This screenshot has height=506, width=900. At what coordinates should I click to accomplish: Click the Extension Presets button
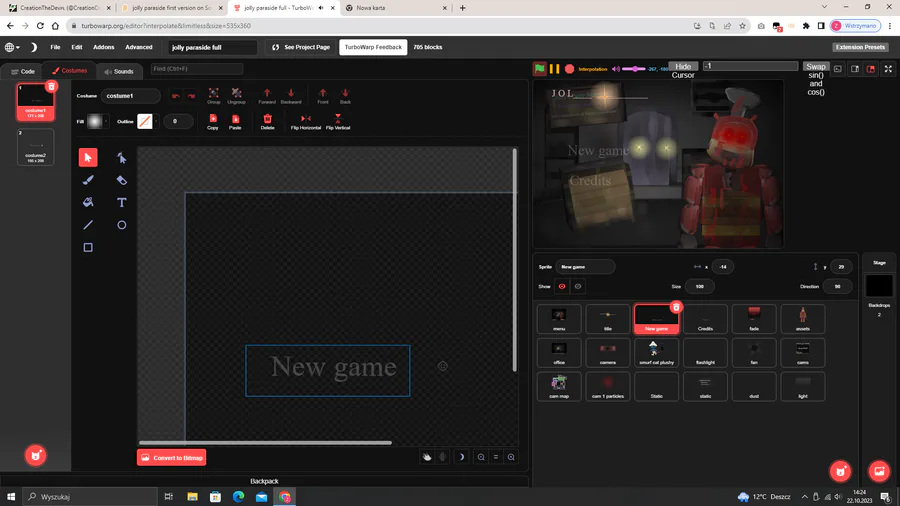point(860,47)
